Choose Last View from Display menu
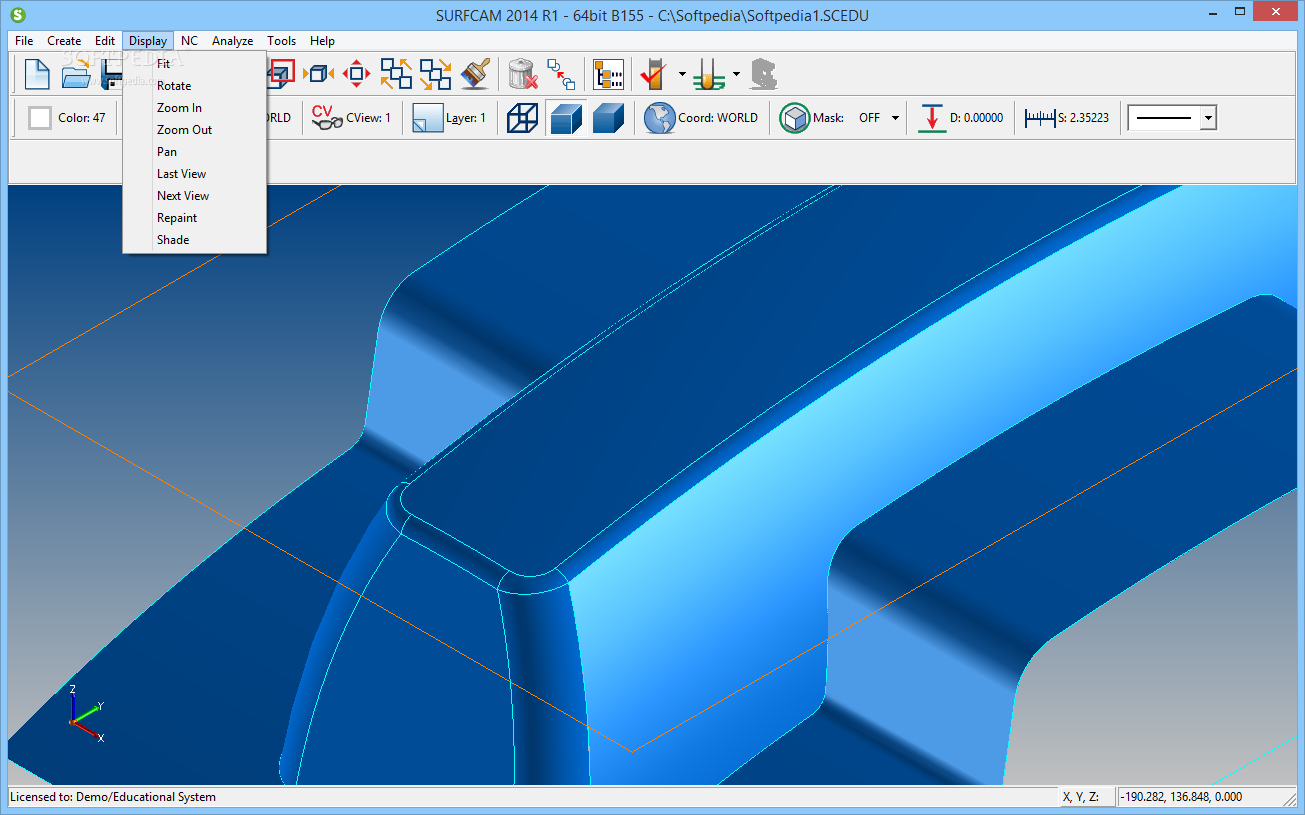Viewport: 1305px width, 815px height. [195, 174]
